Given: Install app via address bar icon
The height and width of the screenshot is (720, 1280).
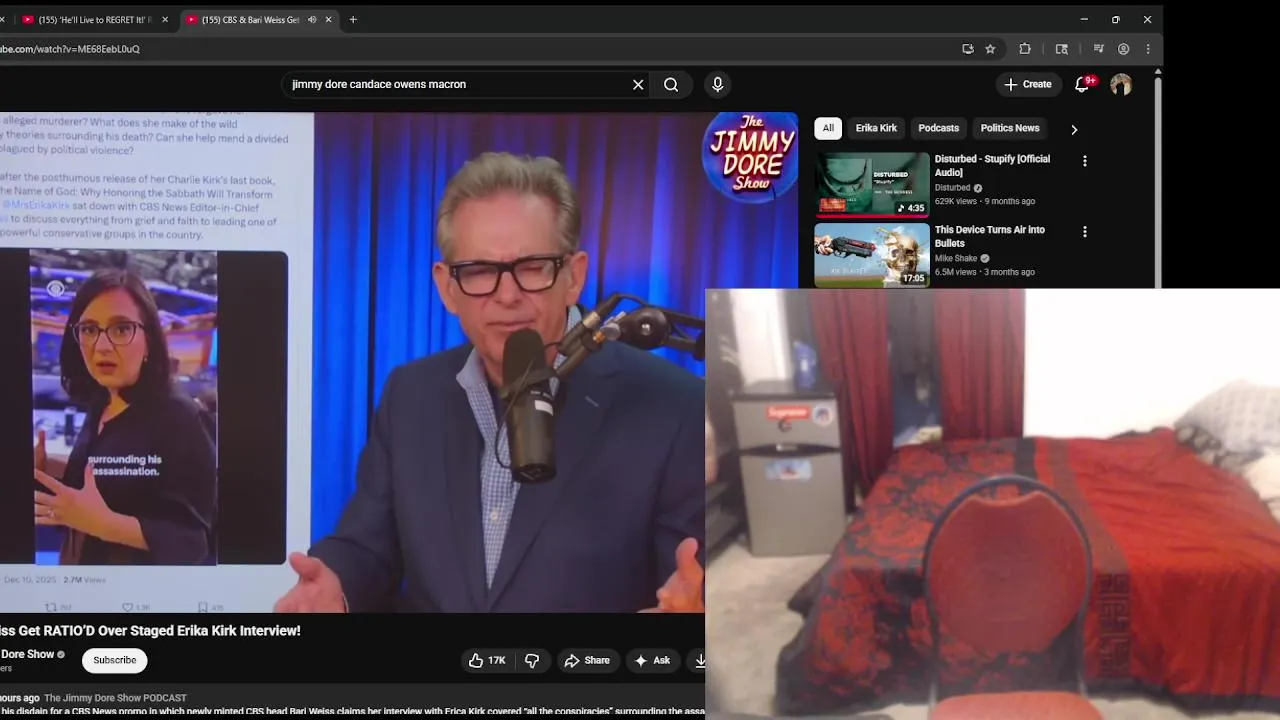Looking at the screenshot, I should coord(967,49).
